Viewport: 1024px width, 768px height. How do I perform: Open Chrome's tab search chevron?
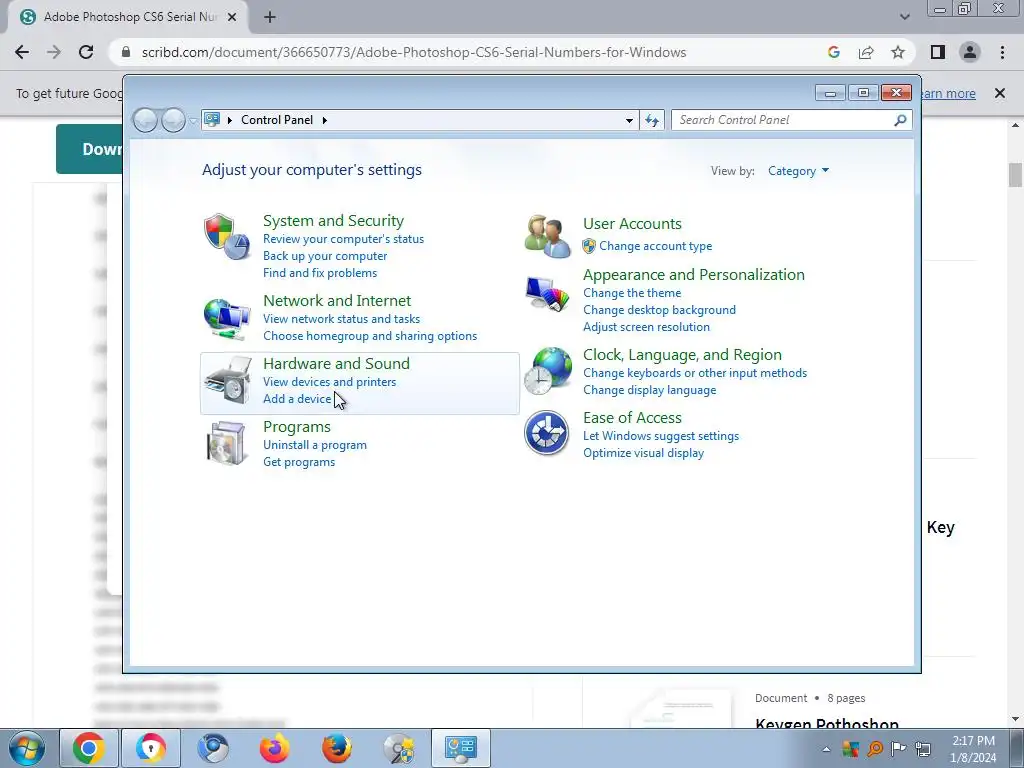click(x=904, y=17)
